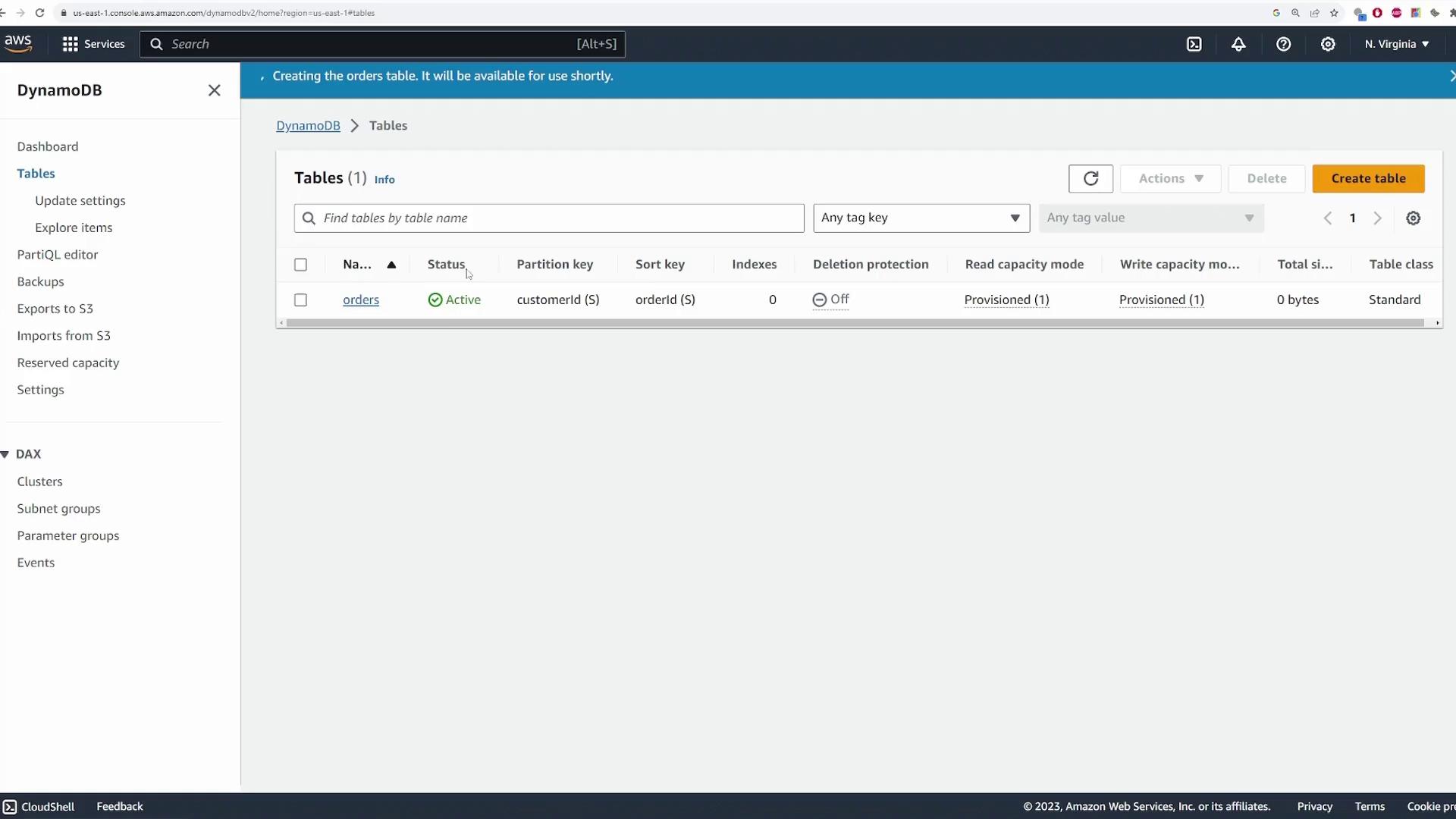Collapse the DAX section in sidebar
1456x819 pixels.
click(x=5, y=454)
